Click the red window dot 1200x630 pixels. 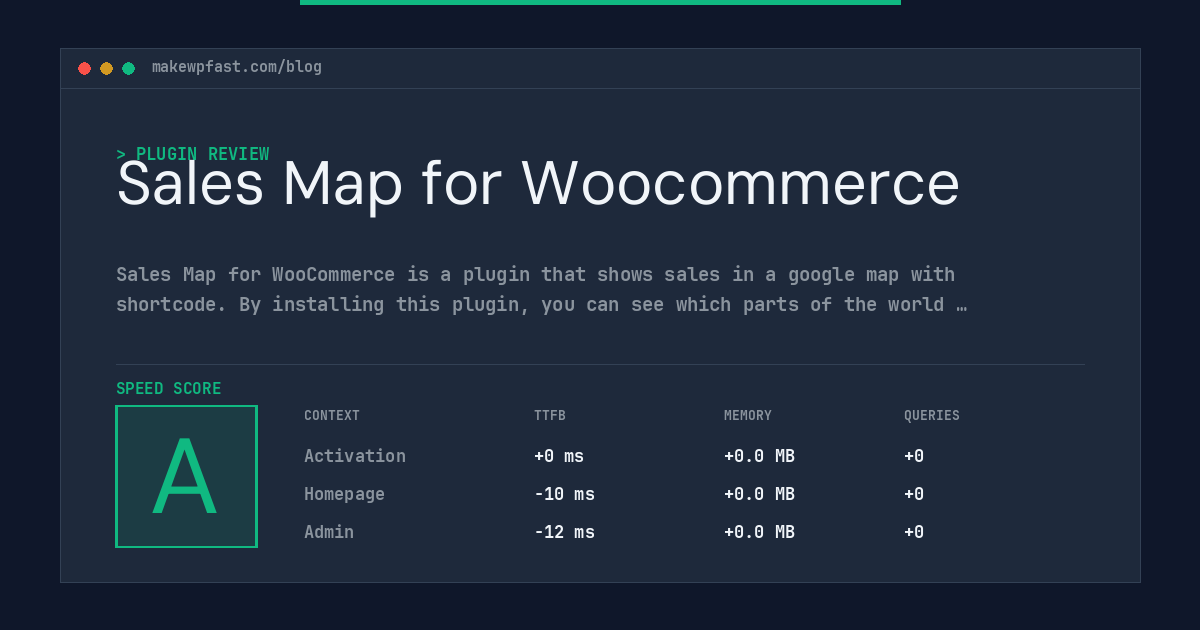[x=84, y=68]
